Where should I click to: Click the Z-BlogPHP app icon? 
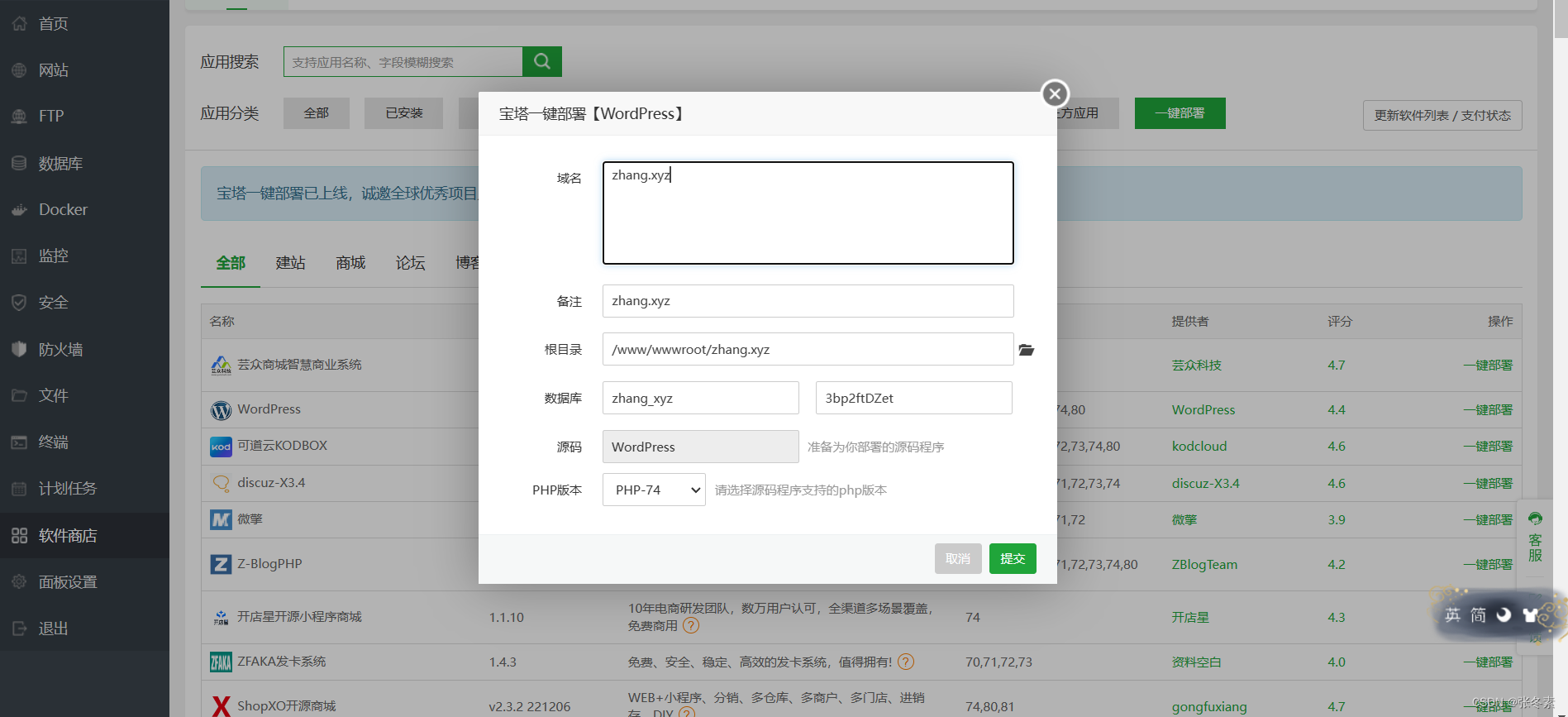coord(221,564)
